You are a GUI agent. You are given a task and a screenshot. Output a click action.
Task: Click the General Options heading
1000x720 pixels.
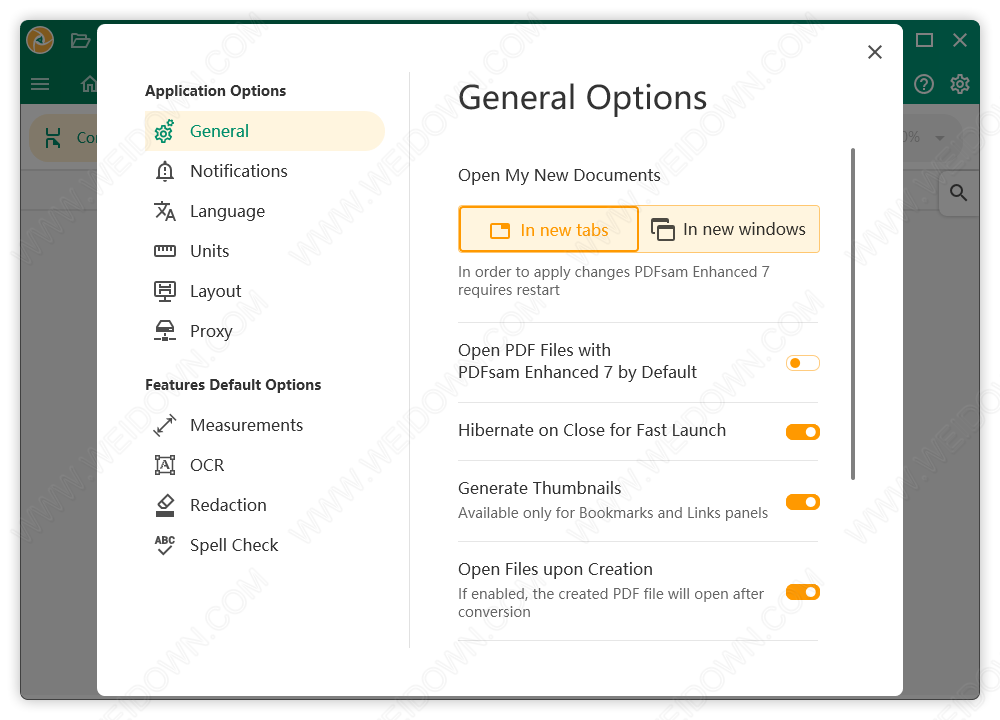(582, 98)
